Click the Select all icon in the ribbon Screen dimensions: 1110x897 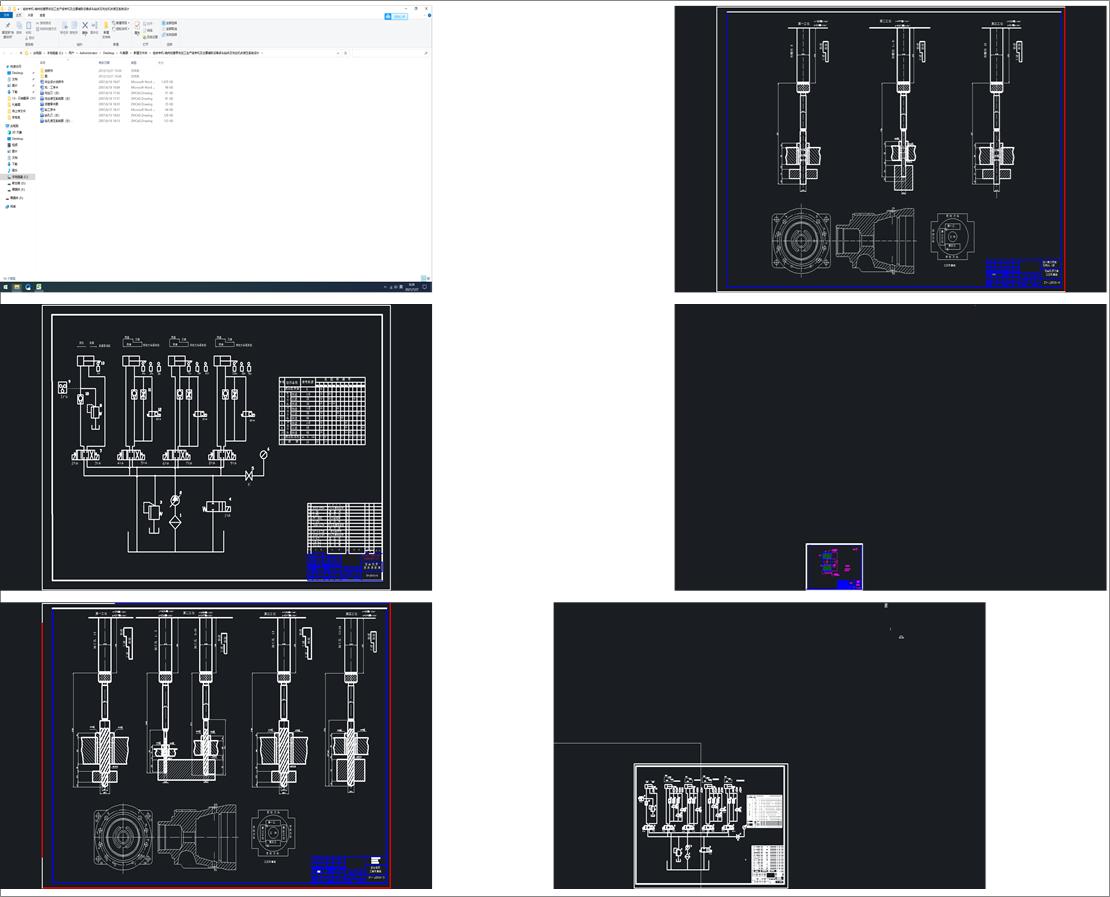point(164,23)
